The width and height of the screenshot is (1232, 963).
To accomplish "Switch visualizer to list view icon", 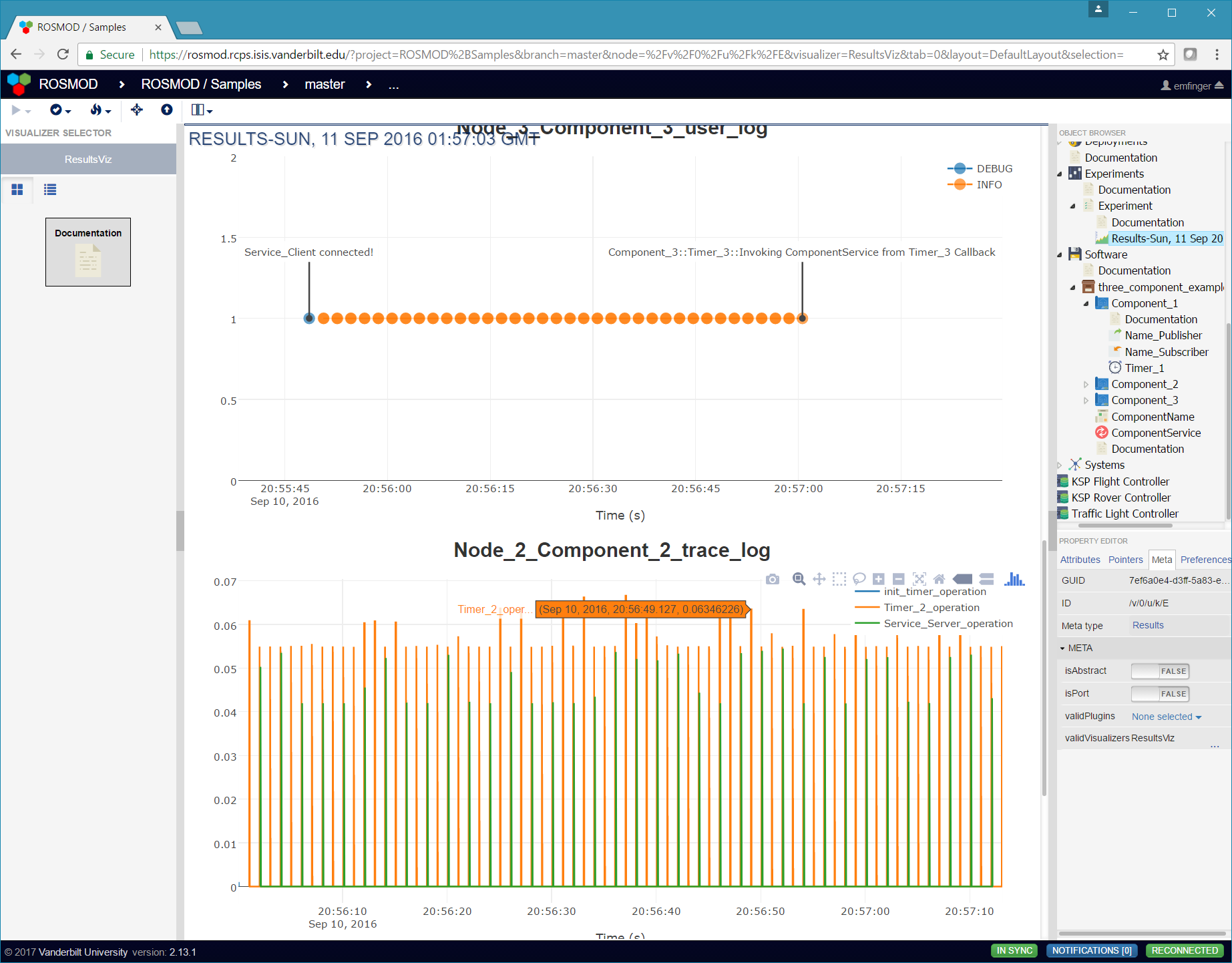I will pyautogui.click(x=50, y=190).
